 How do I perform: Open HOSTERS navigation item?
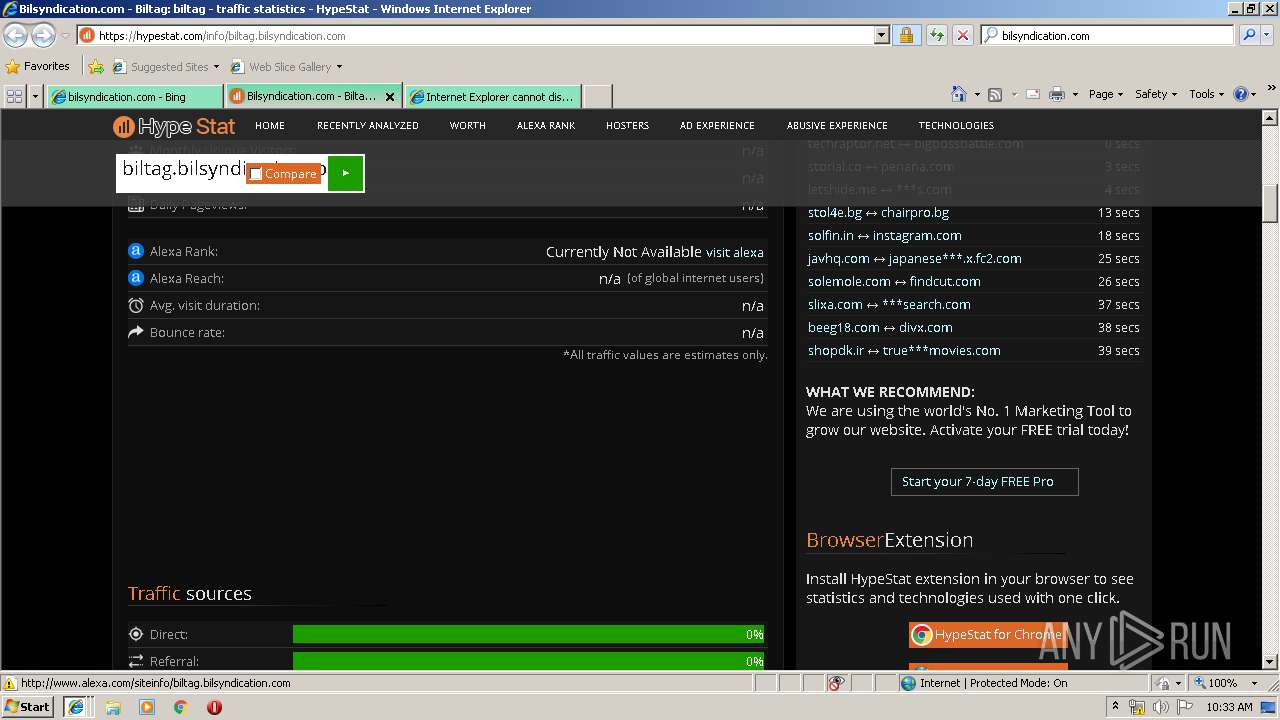coord(627,126)
